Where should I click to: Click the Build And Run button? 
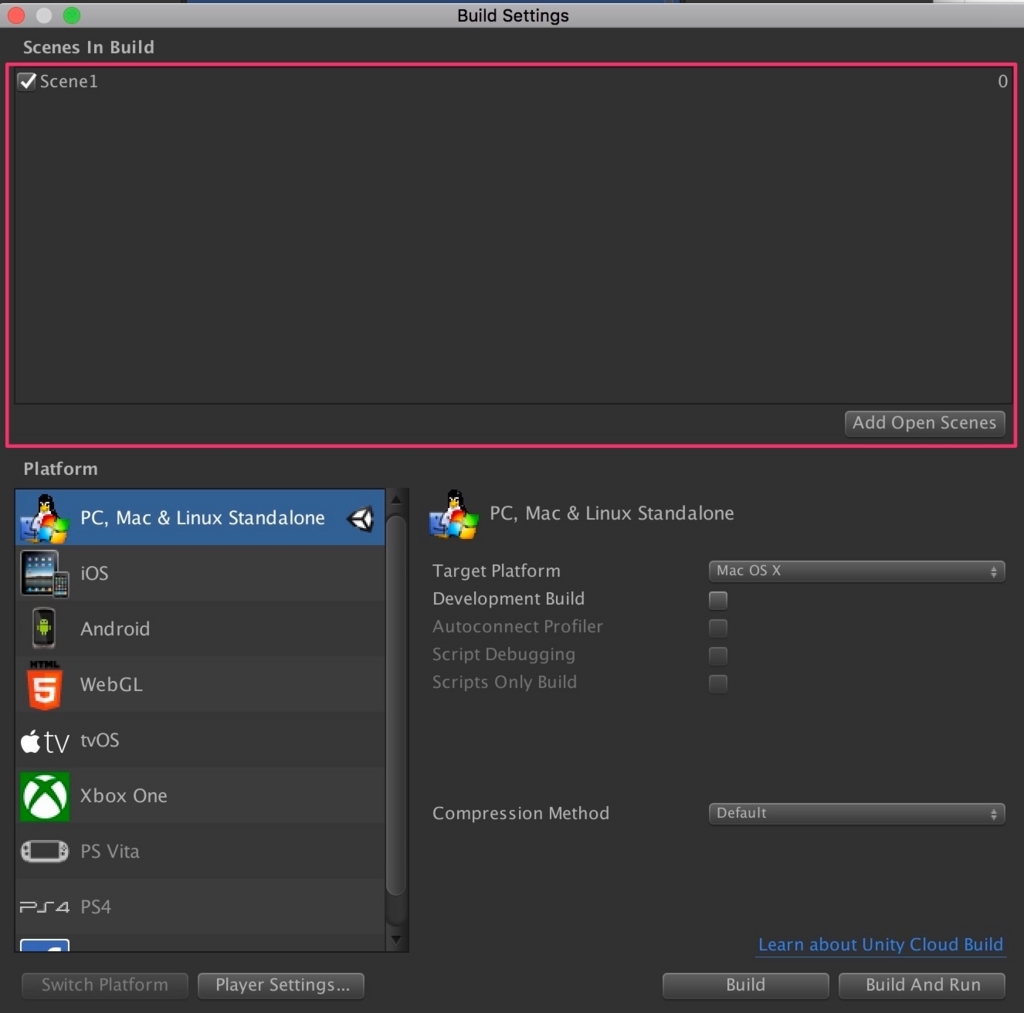(x=921, y=985)
